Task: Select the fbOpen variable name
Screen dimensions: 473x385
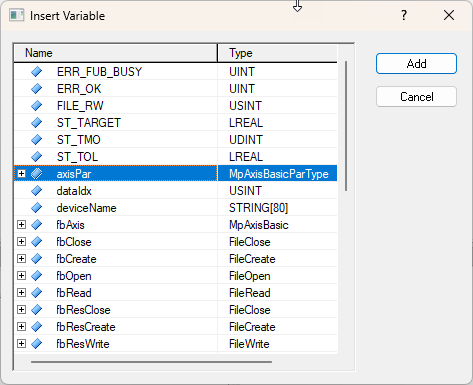Action: click(x=74, y=276)
